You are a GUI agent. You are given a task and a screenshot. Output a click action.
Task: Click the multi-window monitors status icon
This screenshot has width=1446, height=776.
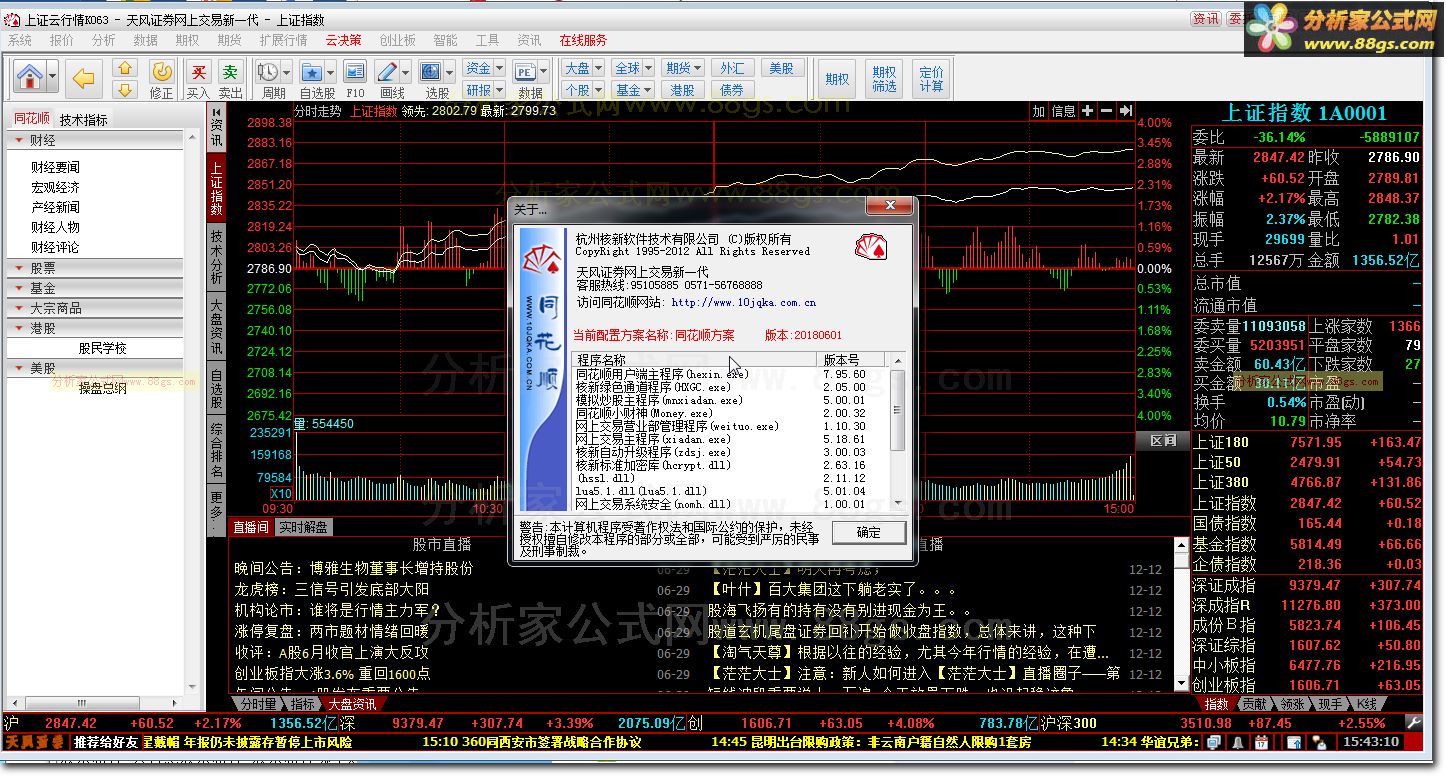pos(1213,742)
